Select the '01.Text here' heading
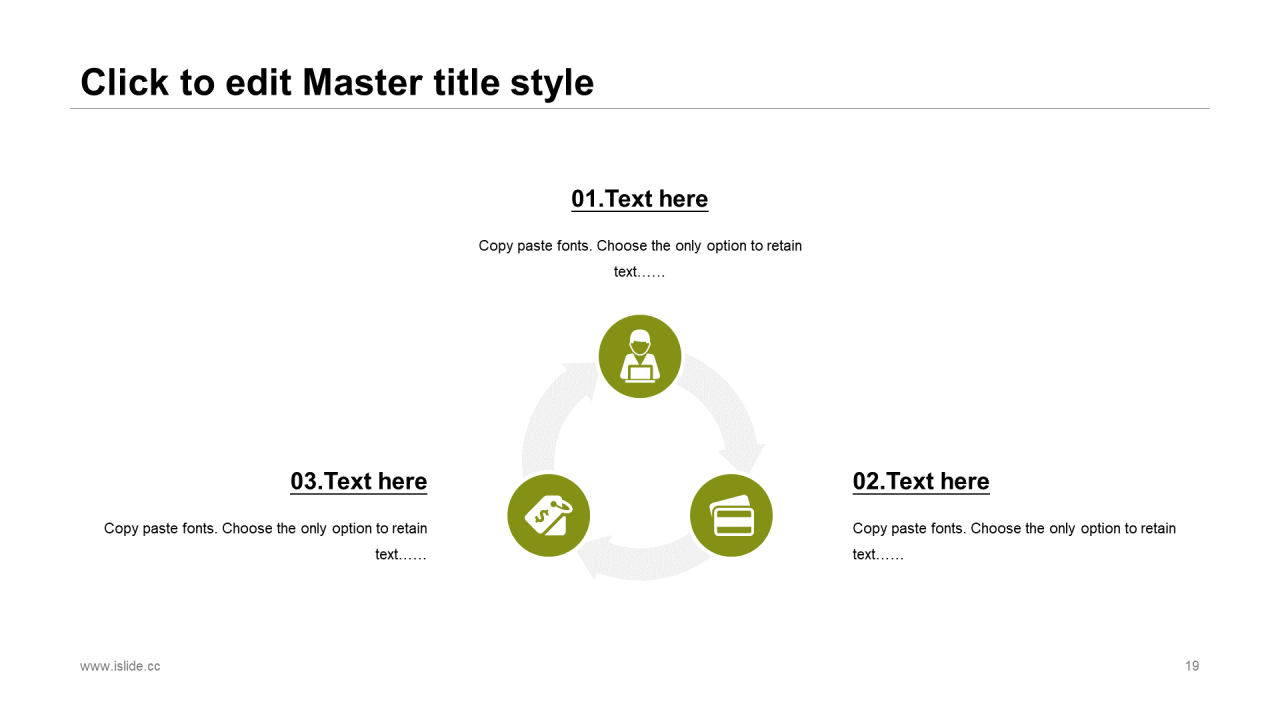Viewport: 1280px width, 720px height. (x=640, y=199)
